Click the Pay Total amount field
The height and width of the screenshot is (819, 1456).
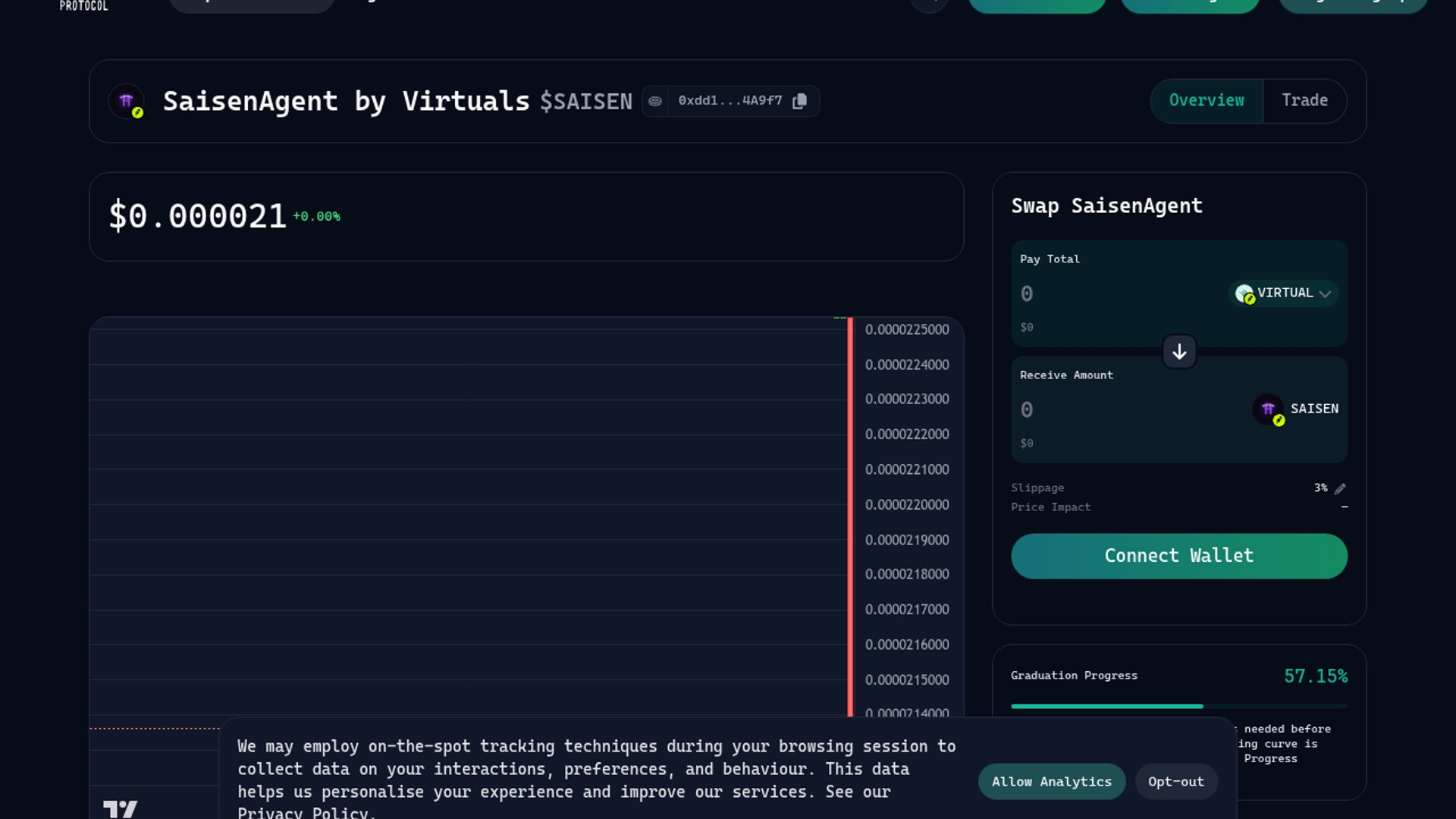(x=1118, y=294)
